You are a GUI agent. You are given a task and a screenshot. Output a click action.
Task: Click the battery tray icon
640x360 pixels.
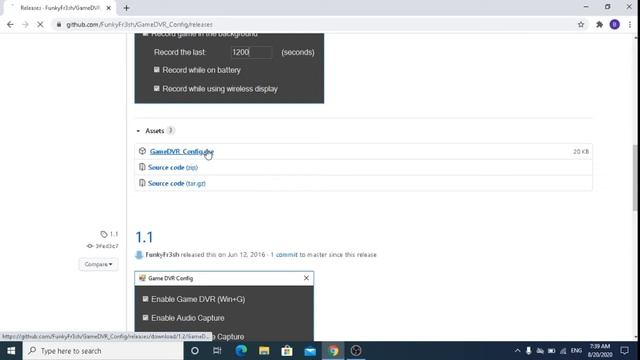click(x=551, y=351)
